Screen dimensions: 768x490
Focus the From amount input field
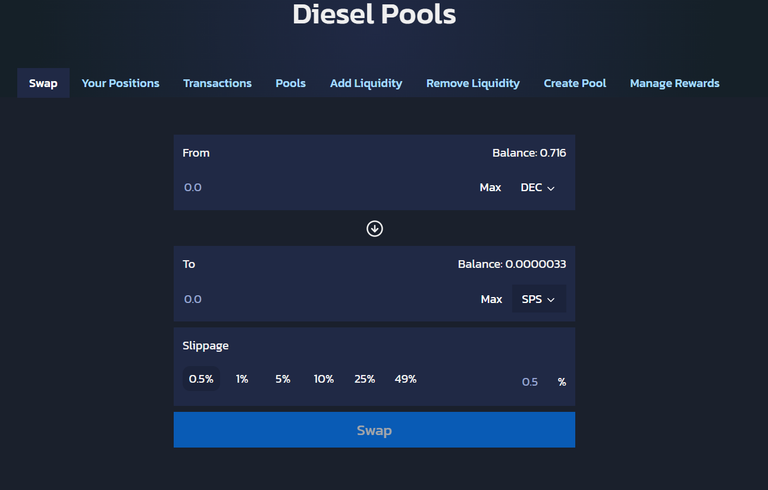[x=326, y=188]
